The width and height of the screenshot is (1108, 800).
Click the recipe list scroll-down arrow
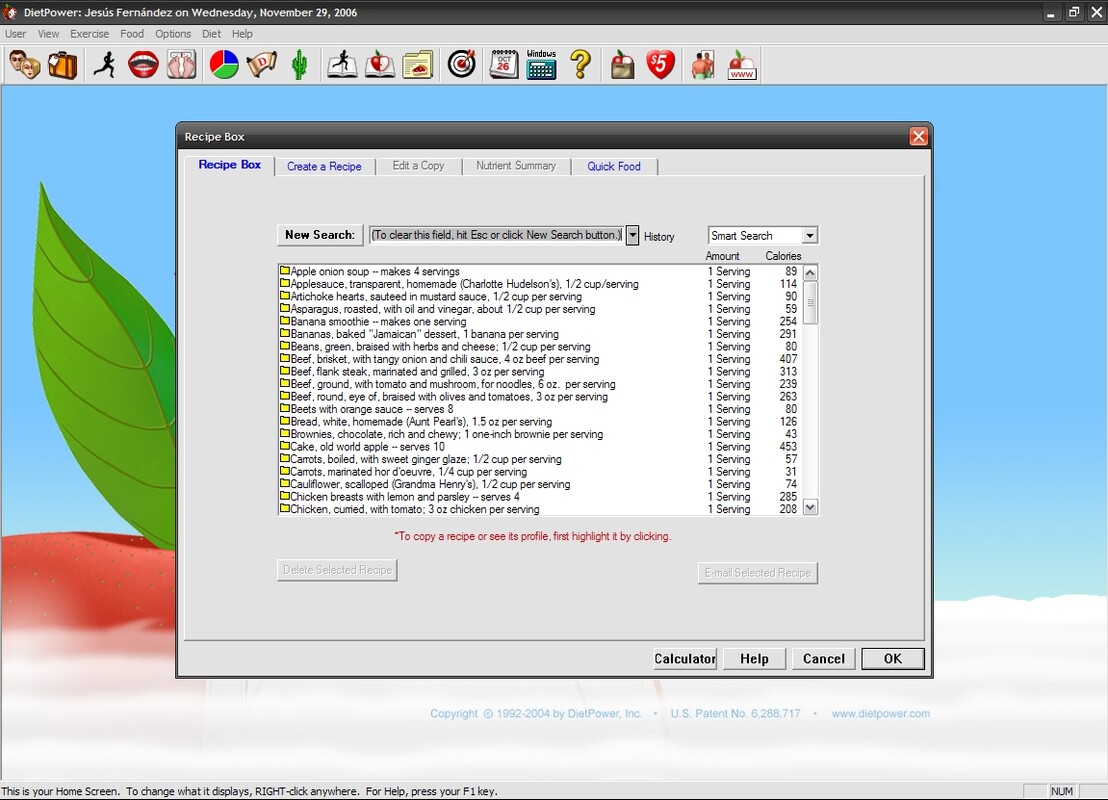(811, 507)
